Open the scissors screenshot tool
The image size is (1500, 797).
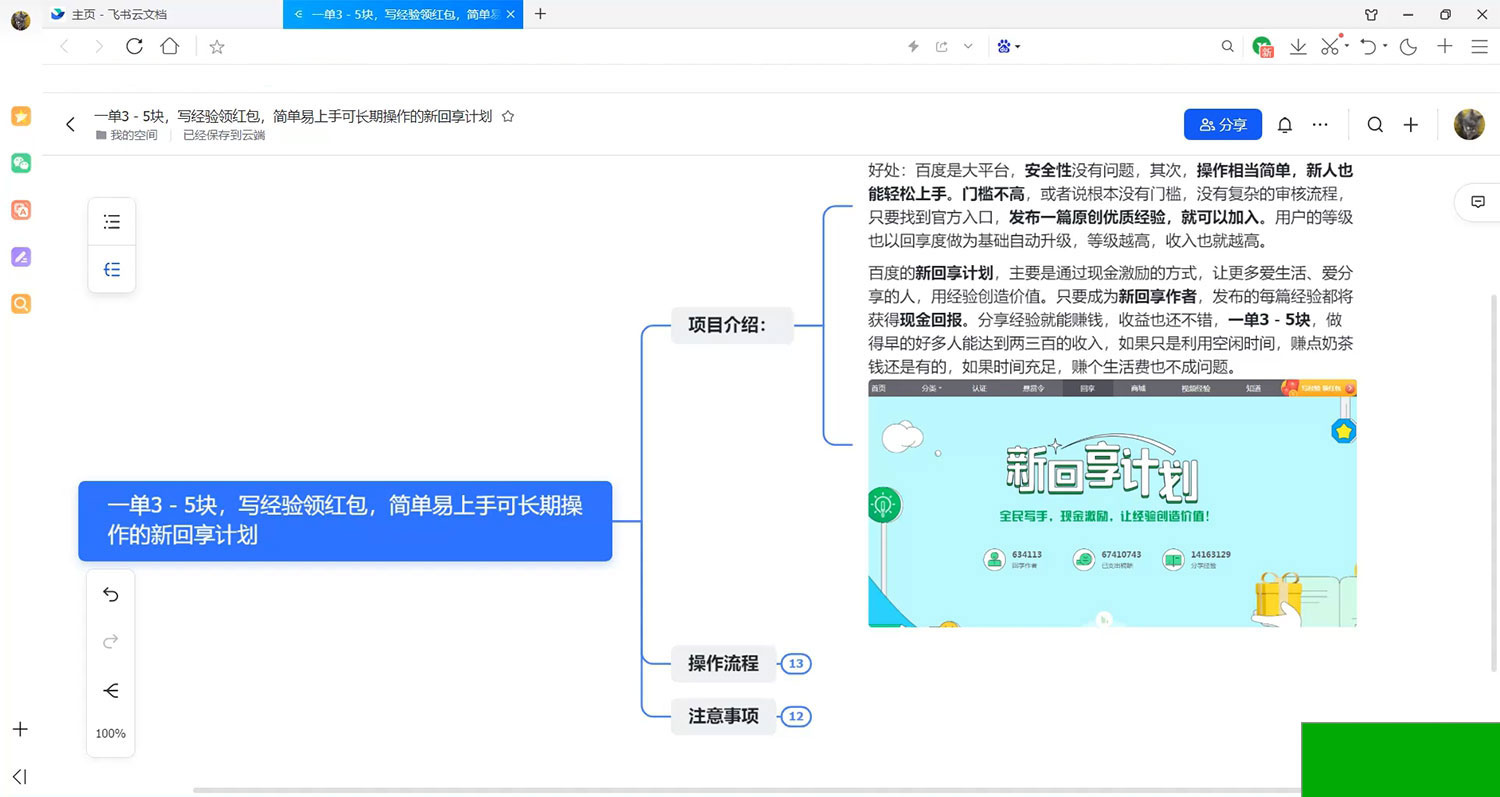(x=1329, y=46)
